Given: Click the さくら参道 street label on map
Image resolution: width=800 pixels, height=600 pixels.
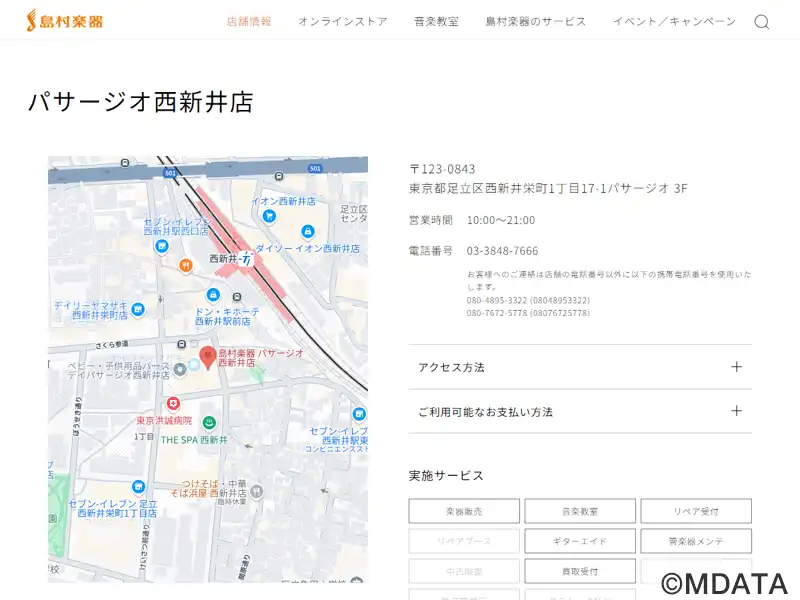Looking at the screenshot, I should [112, 345].
